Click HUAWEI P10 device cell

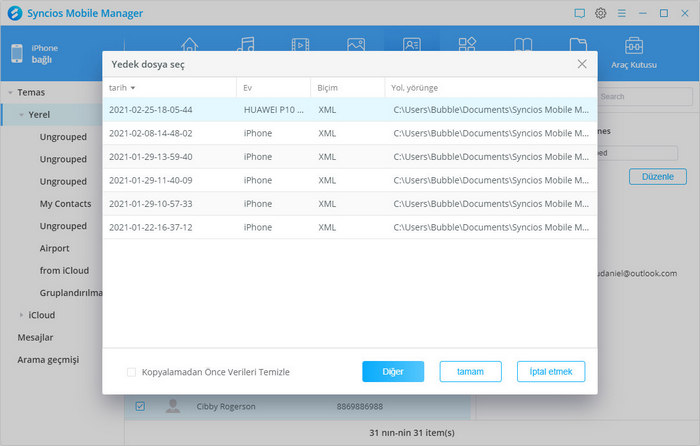click(x=274, y=110)
